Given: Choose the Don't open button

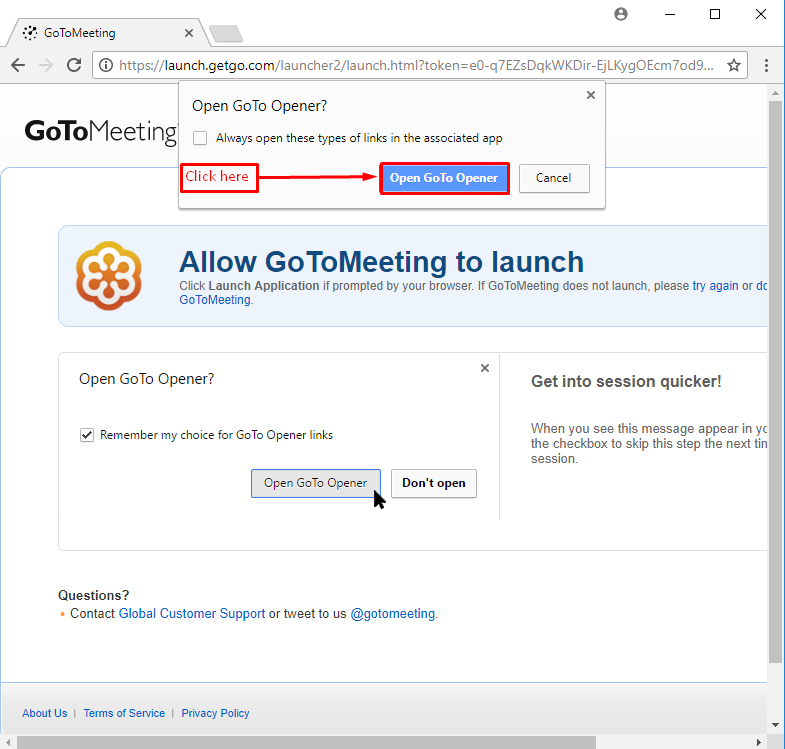Looking at the screenshot, I should tap(434, 483).
